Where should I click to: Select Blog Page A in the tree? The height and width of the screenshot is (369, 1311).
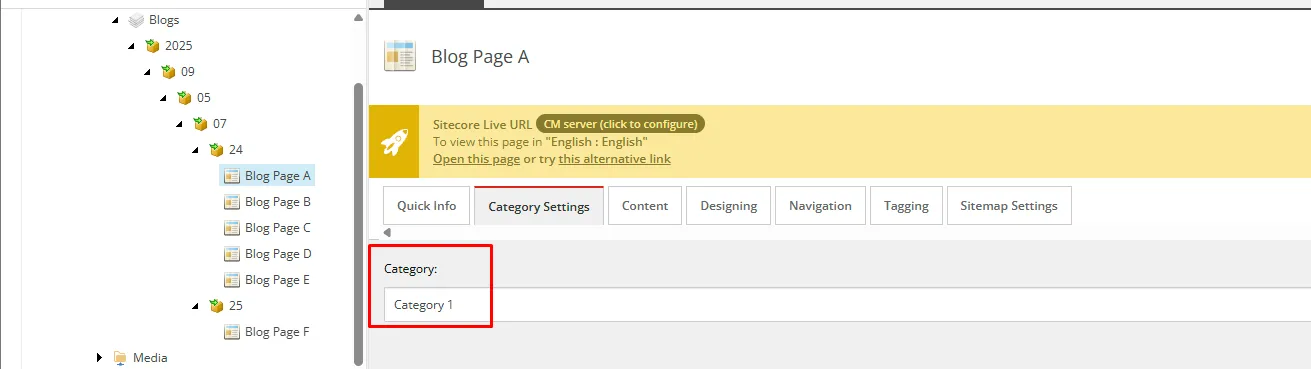tap(278, 176)
